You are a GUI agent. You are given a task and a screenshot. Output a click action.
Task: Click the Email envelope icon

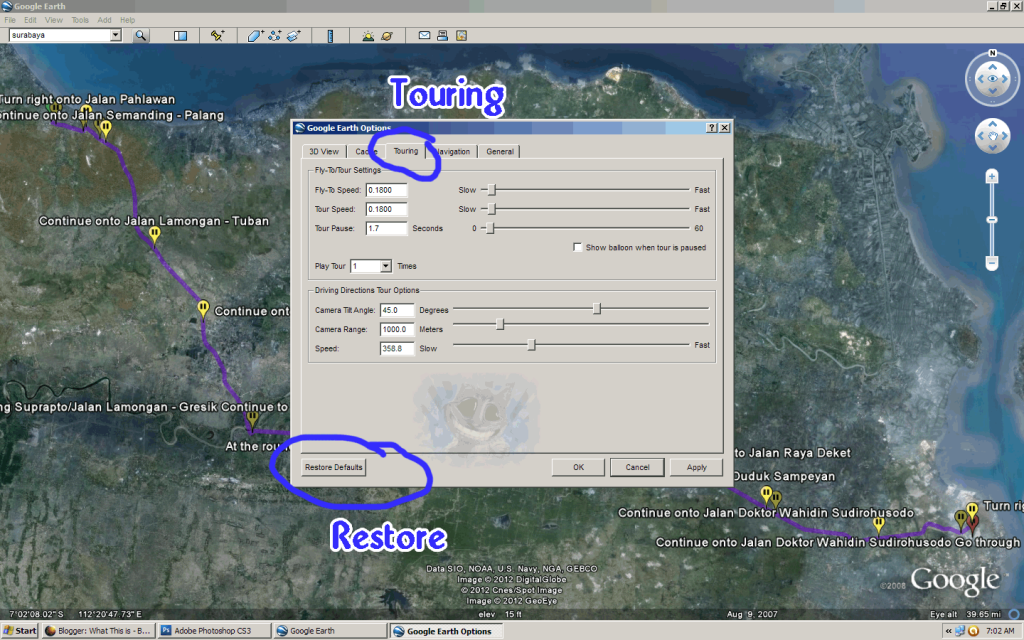[424, 35]
